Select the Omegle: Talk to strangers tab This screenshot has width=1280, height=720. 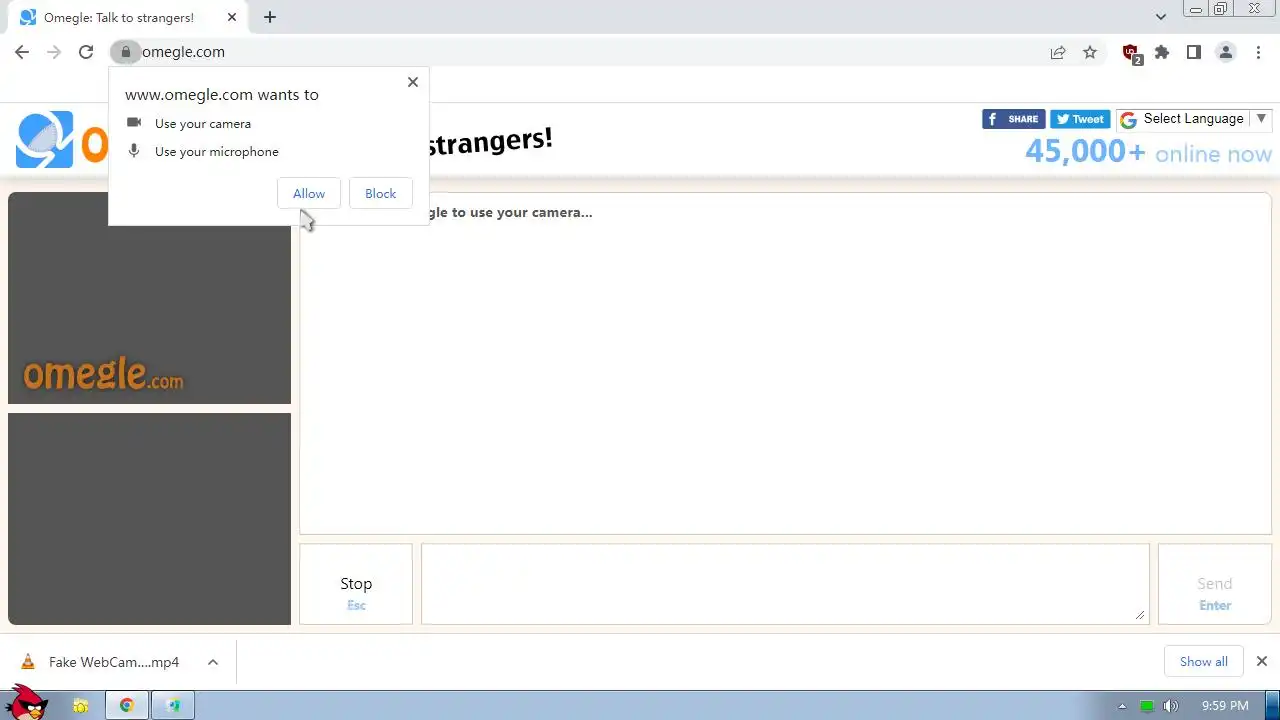coord(128,17)
